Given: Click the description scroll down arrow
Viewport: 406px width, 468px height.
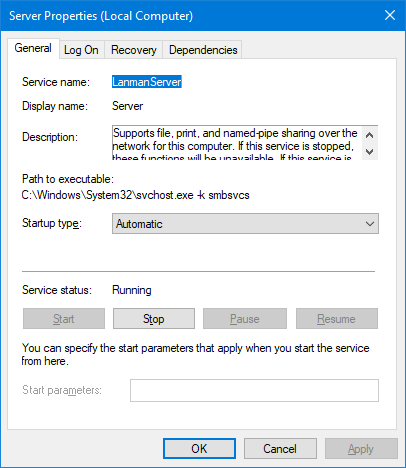Looking at the screenshot, I should coord(370,152).
